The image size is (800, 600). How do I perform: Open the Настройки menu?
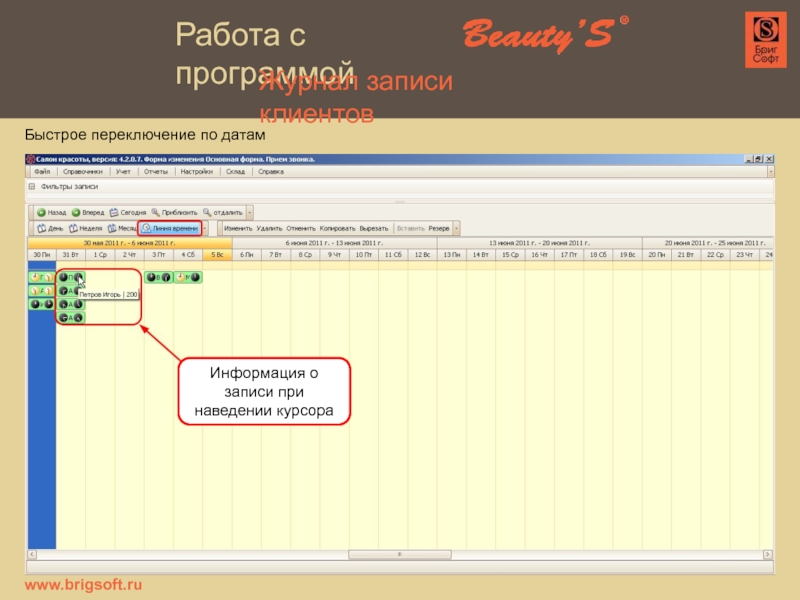click(x=196, y=171)
